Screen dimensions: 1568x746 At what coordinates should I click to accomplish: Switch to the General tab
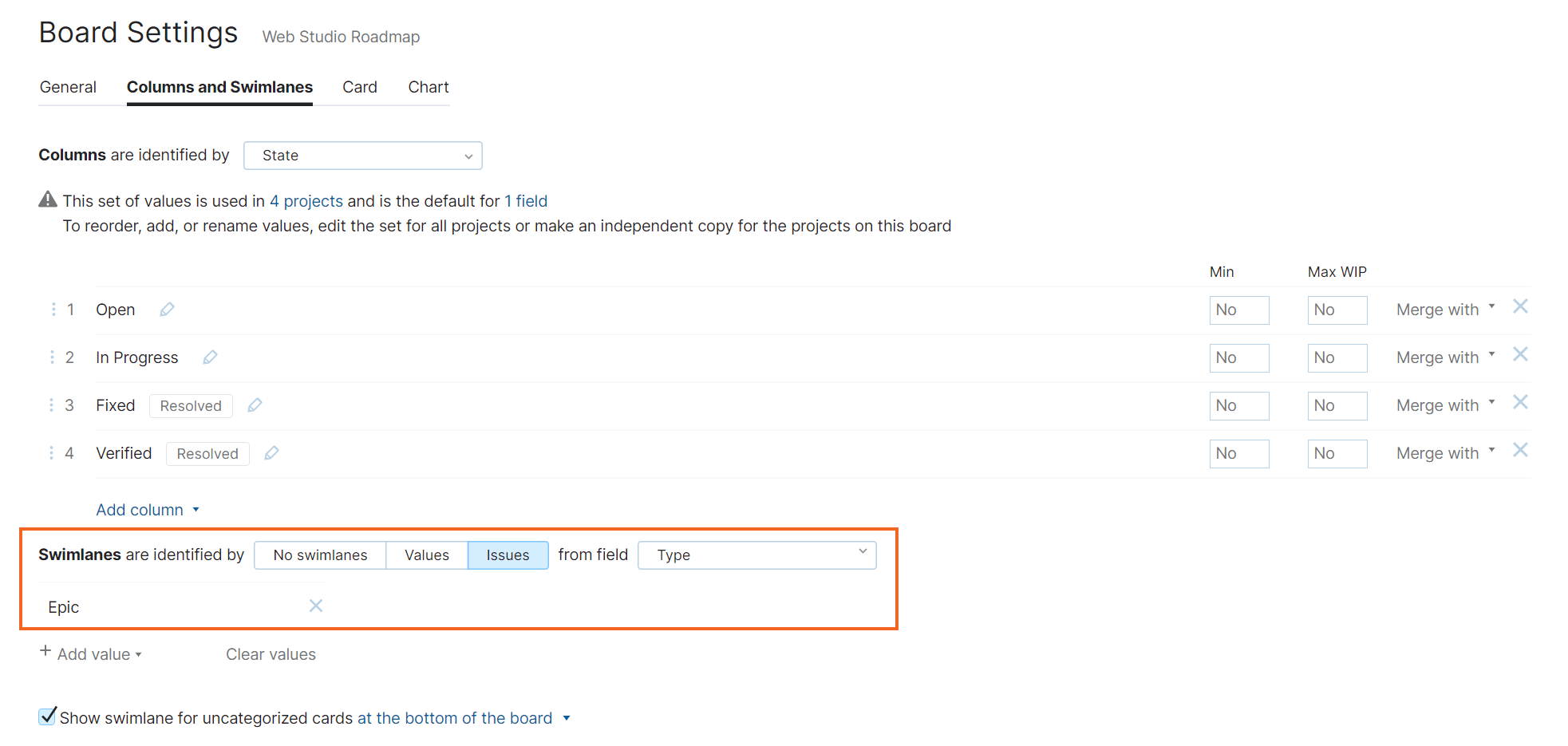[68, 87]
